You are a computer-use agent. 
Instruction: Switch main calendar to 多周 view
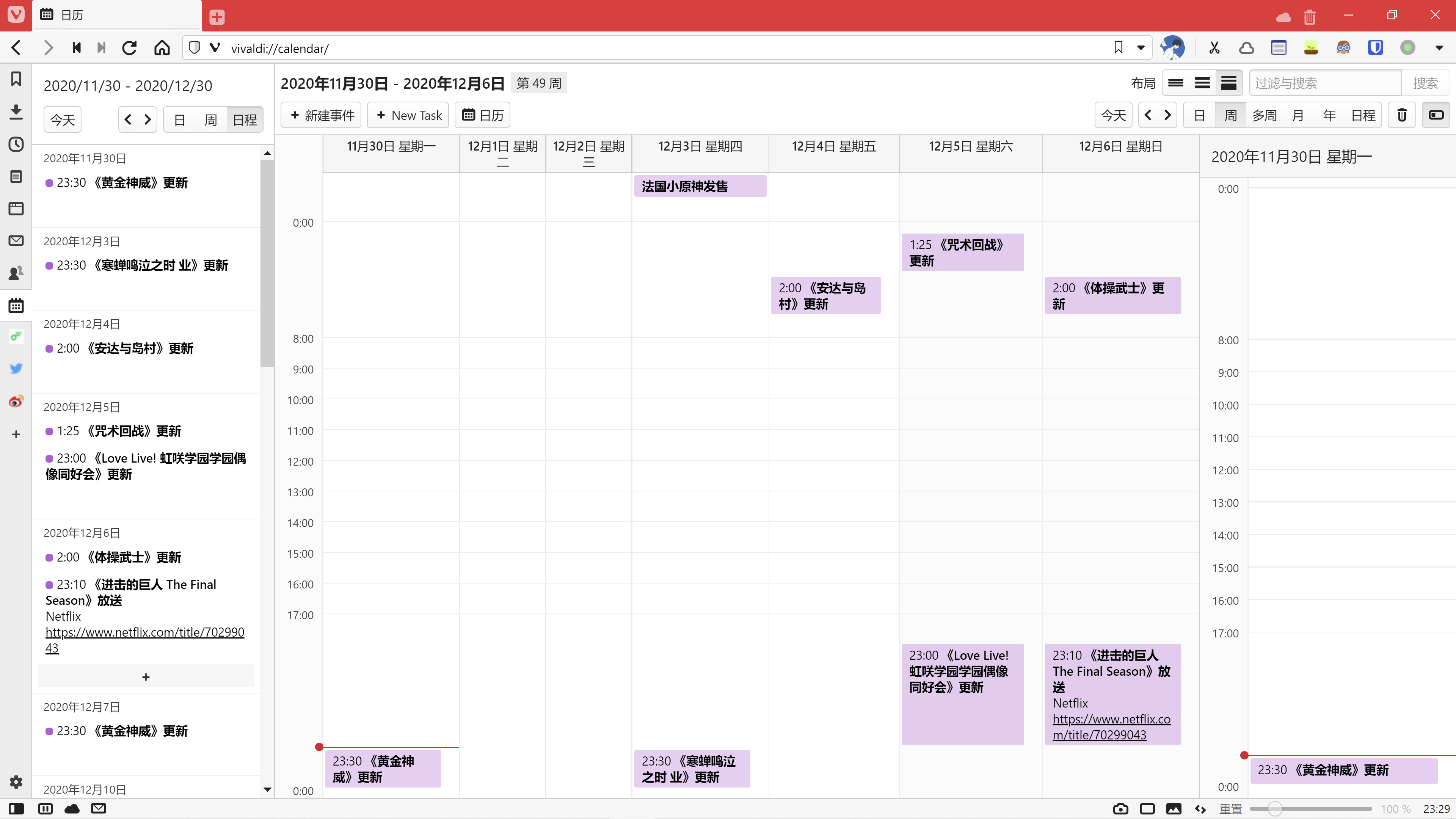click(x=1264, y=115)
